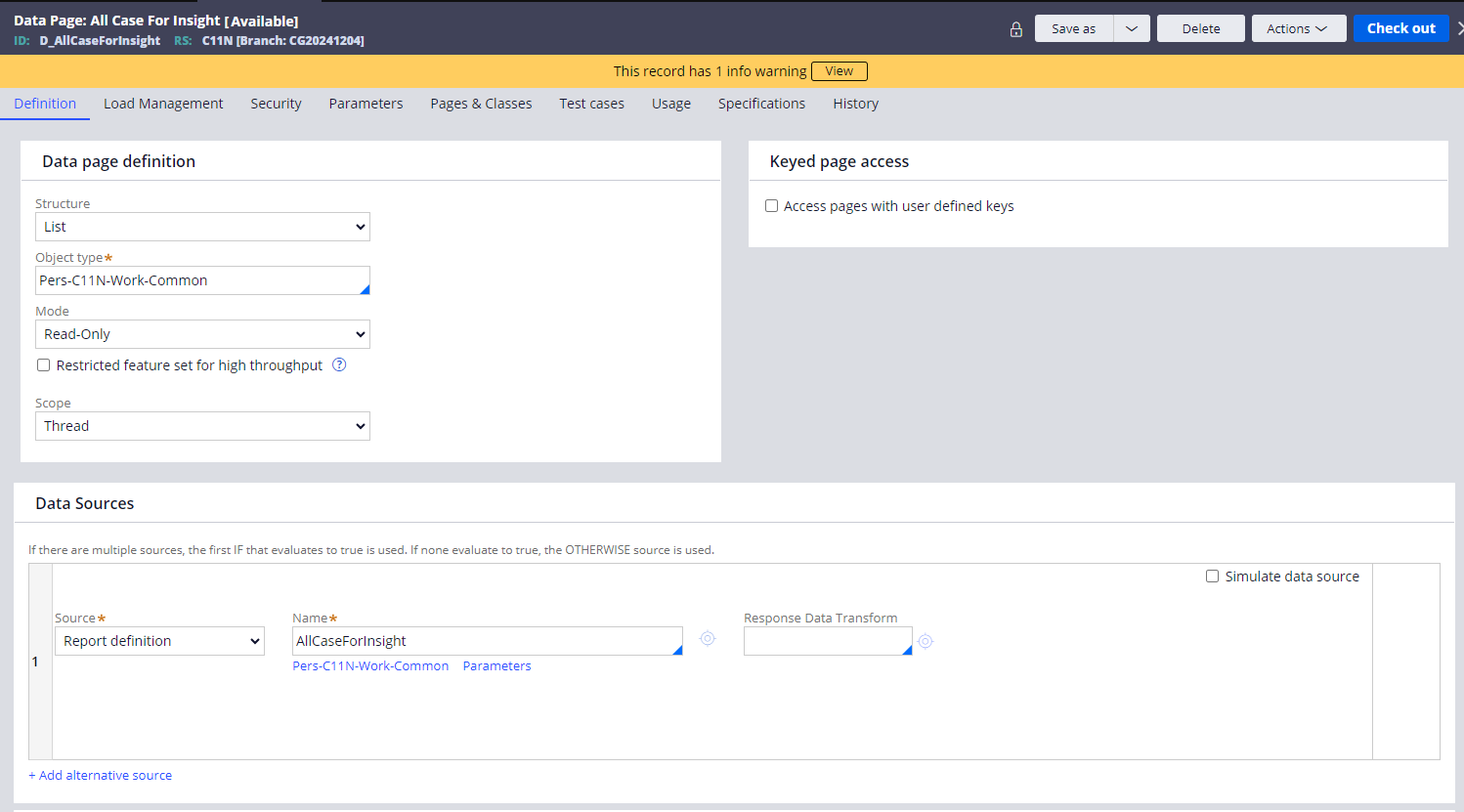This screenshot has height=812, width=1464.
Task: Open the Structure dropdown showing List
Action: [x=202, y=227]
